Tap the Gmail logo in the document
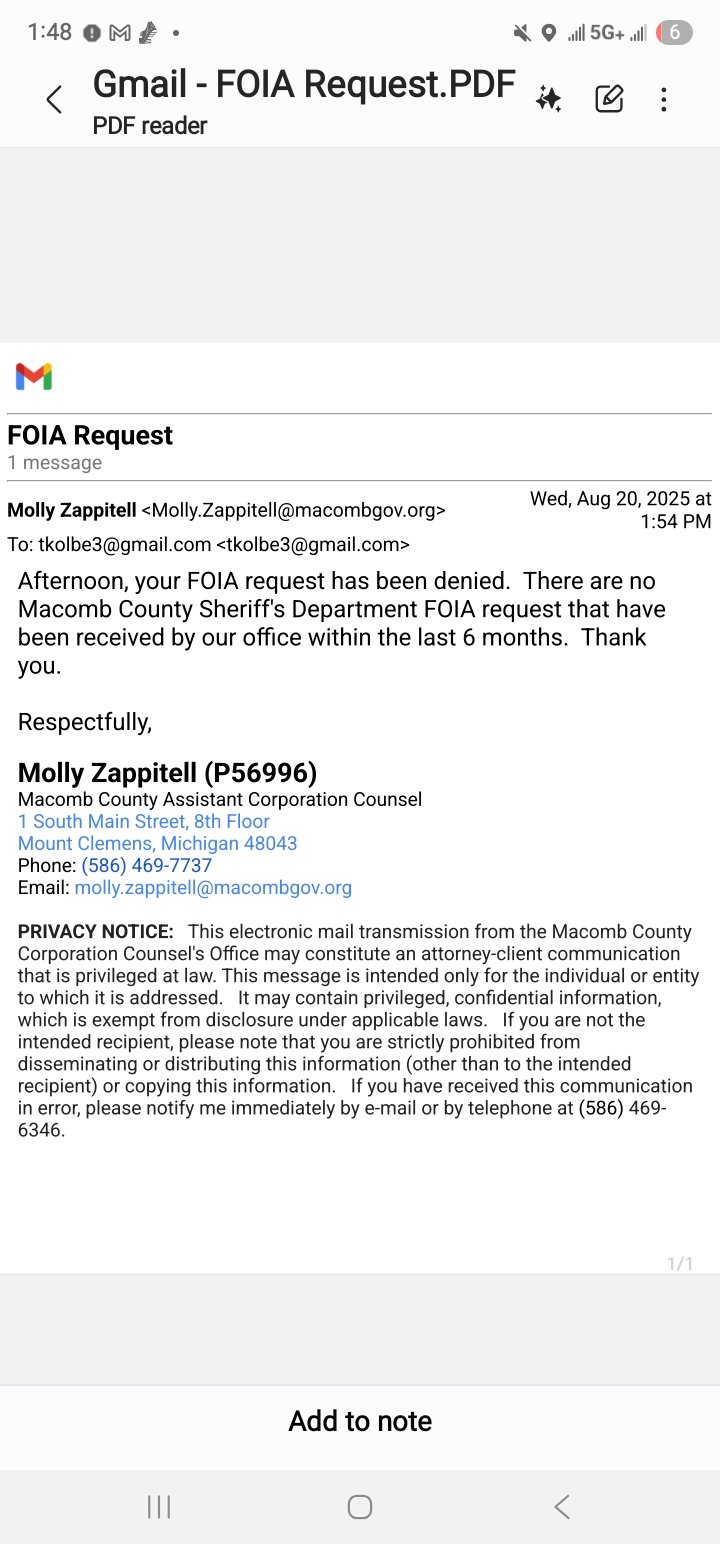 pyautogui.click(x=34, y=377)
